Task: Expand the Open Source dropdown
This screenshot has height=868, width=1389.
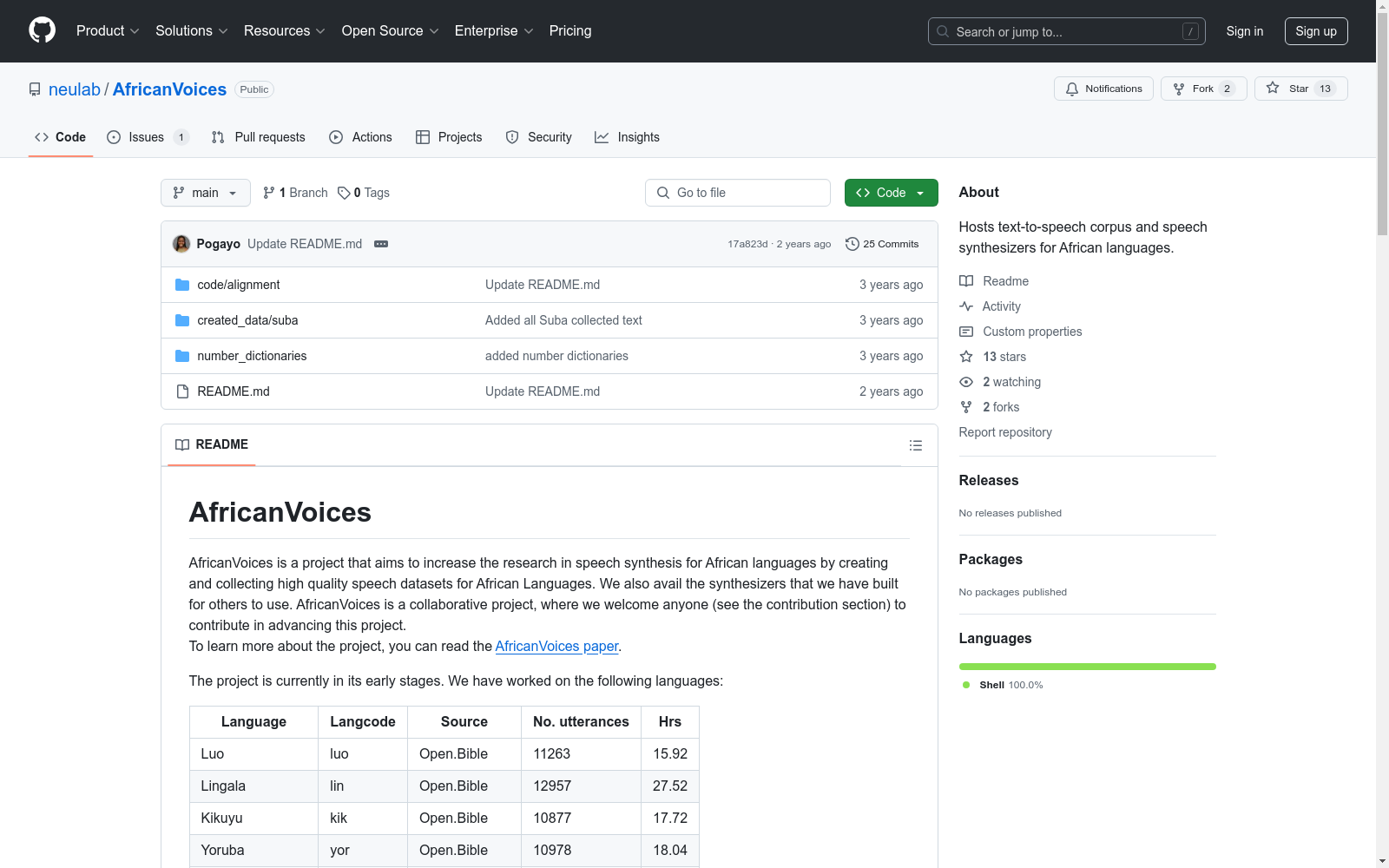Action: [x=391, y=30]
